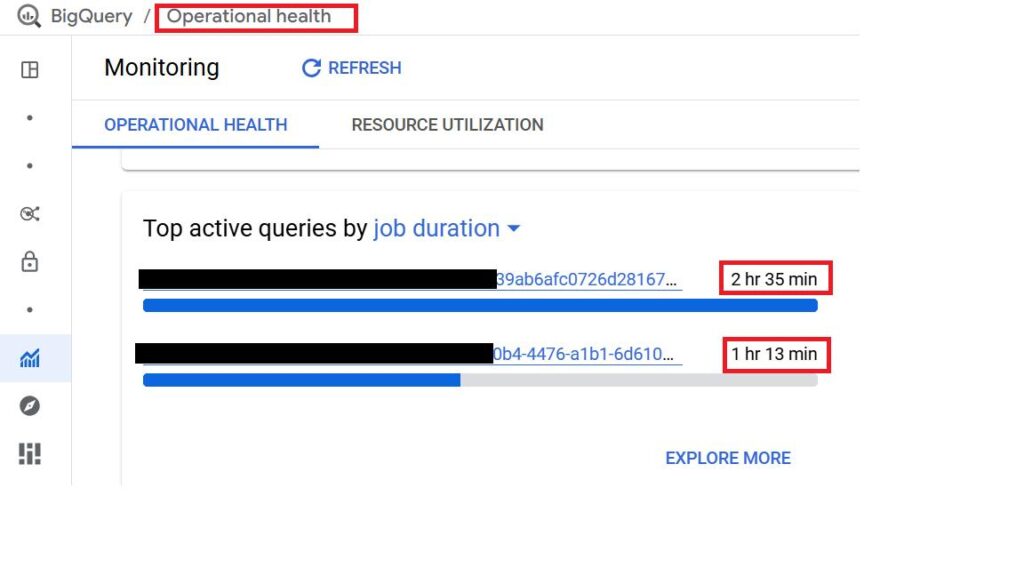Click the Operational health breadcrumb text
Image resolution: width=1024 pixels, height=576 pixels.
coord(249,16)
